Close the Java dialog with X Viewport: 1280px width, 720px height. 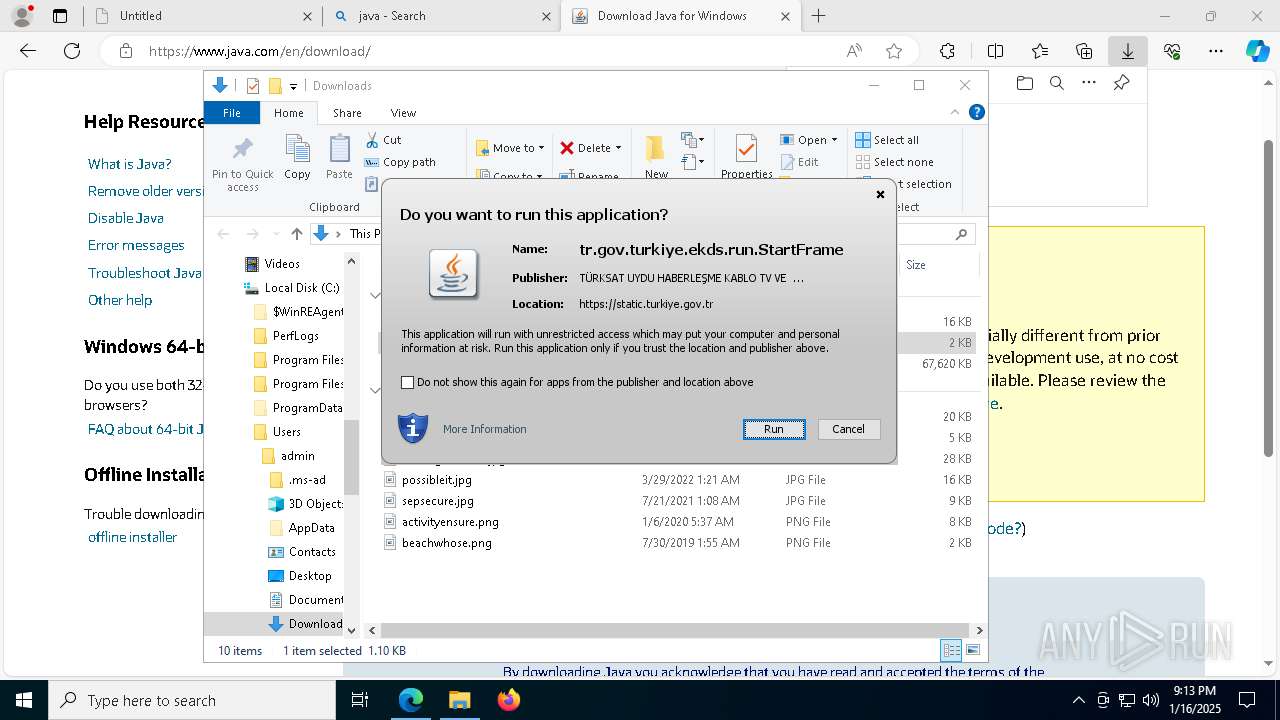tap(880, 194)
